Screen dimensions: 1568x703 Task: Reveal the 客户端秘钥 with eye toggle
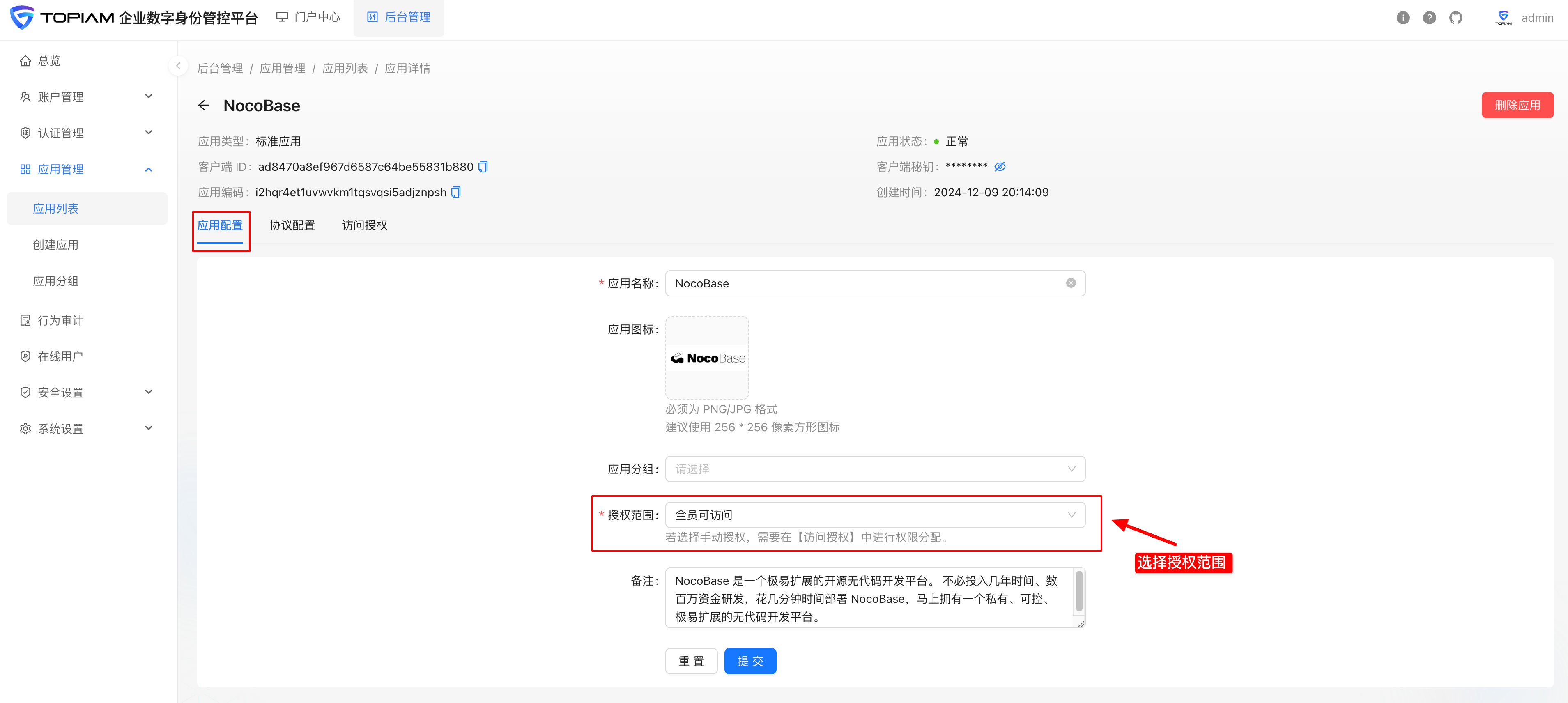1000,166
